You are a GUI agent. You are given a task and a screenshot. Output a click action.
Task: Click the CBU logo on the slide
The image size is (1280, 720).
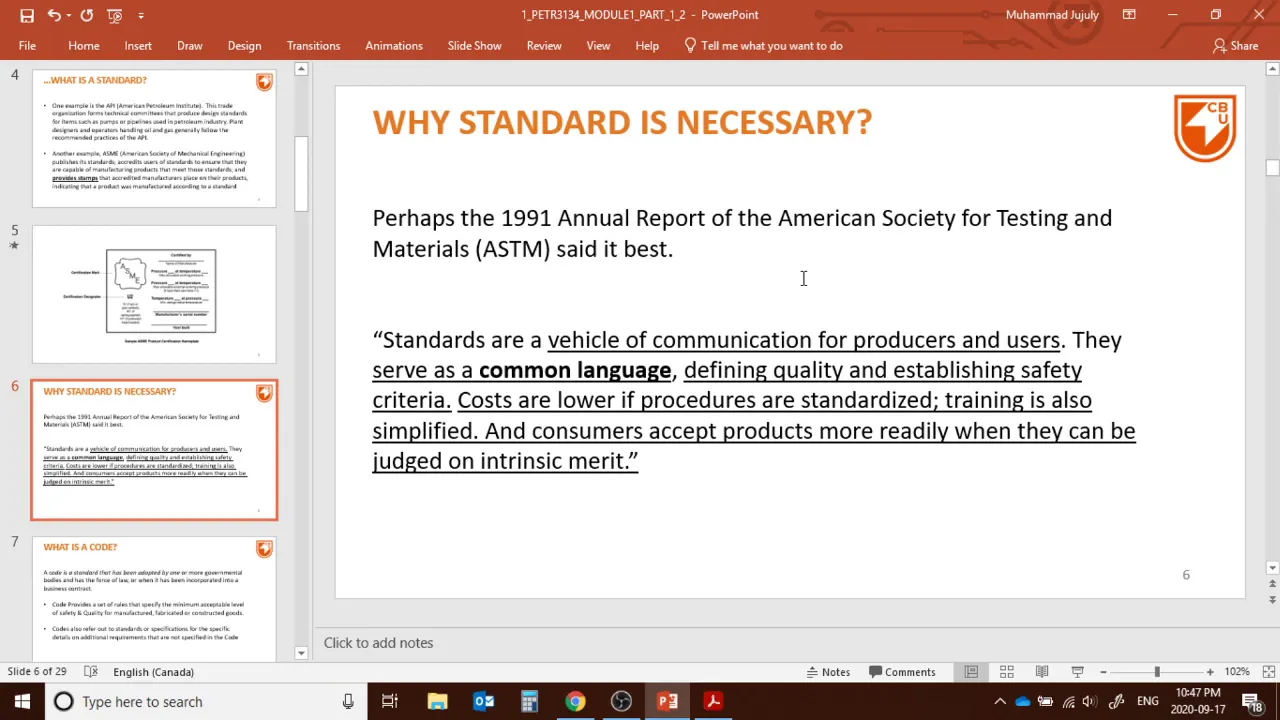point(1205,127)
